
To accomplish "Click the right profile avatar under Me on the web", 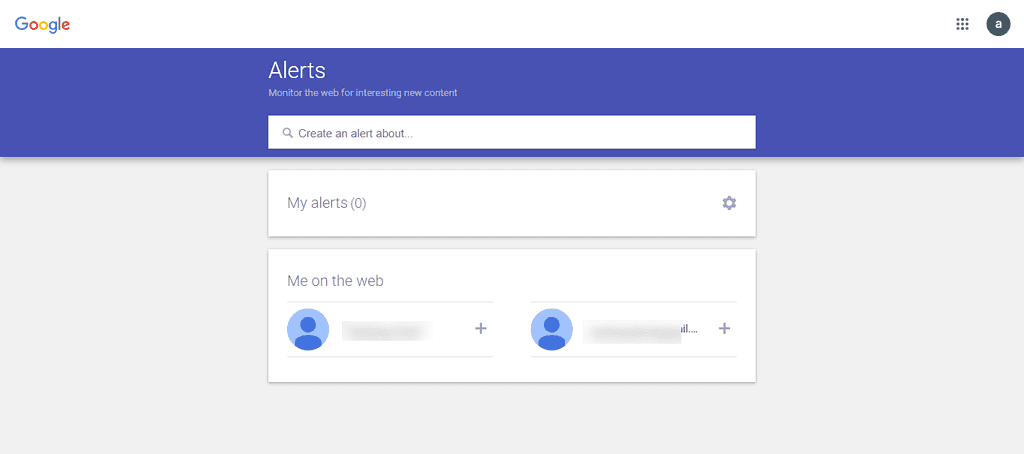I will (552, 329).
